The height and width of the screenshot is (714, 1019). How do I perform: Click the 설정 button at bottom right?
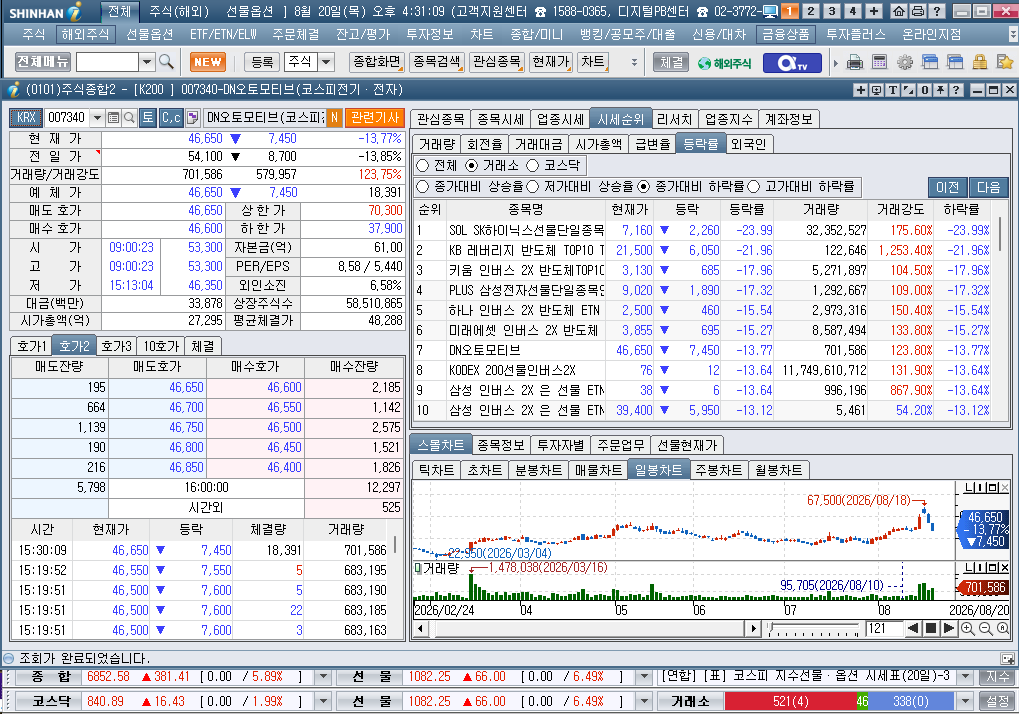tap(998, 702)
